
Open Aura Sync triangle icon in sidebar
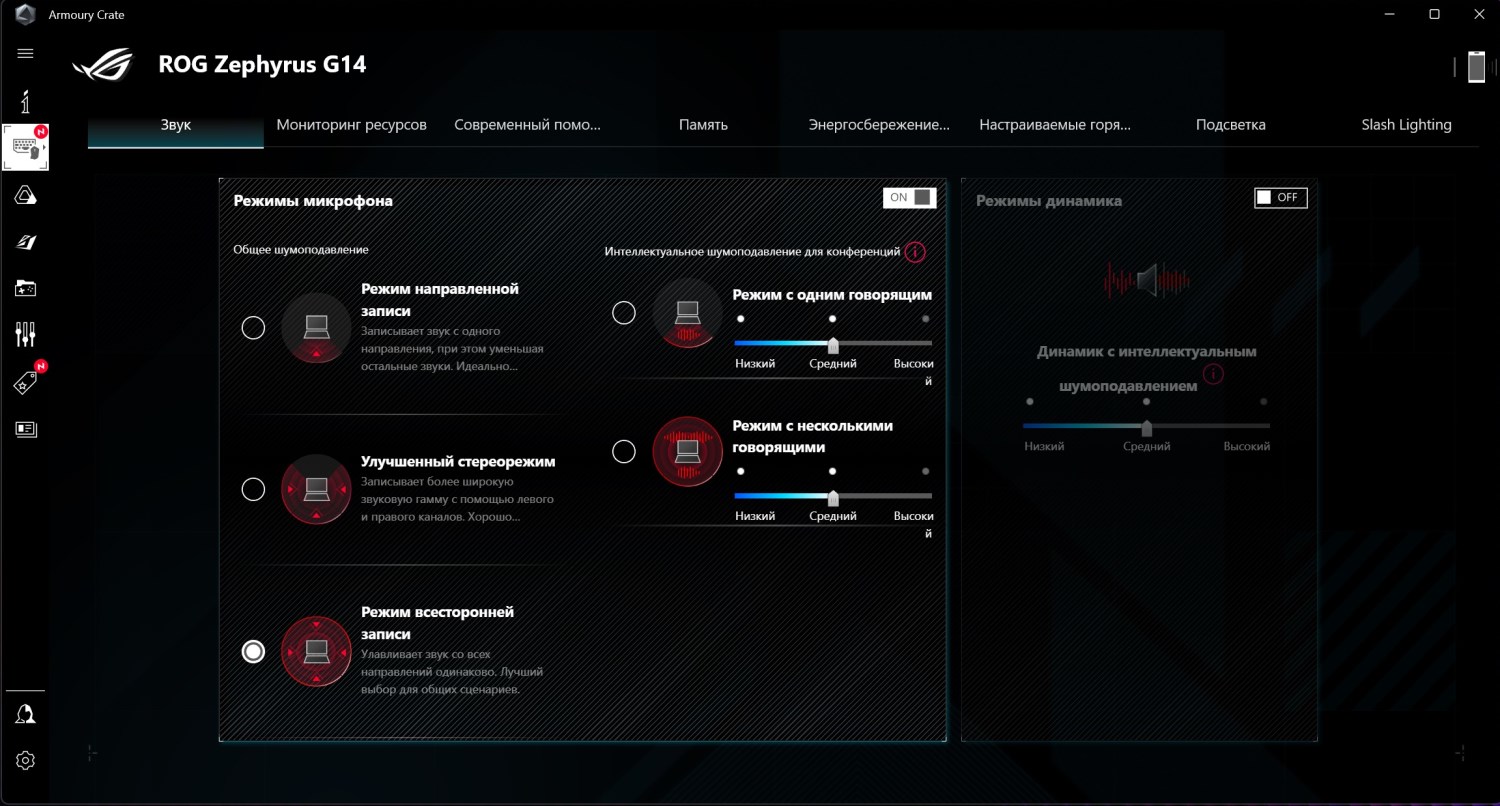[x=26, y=196]
